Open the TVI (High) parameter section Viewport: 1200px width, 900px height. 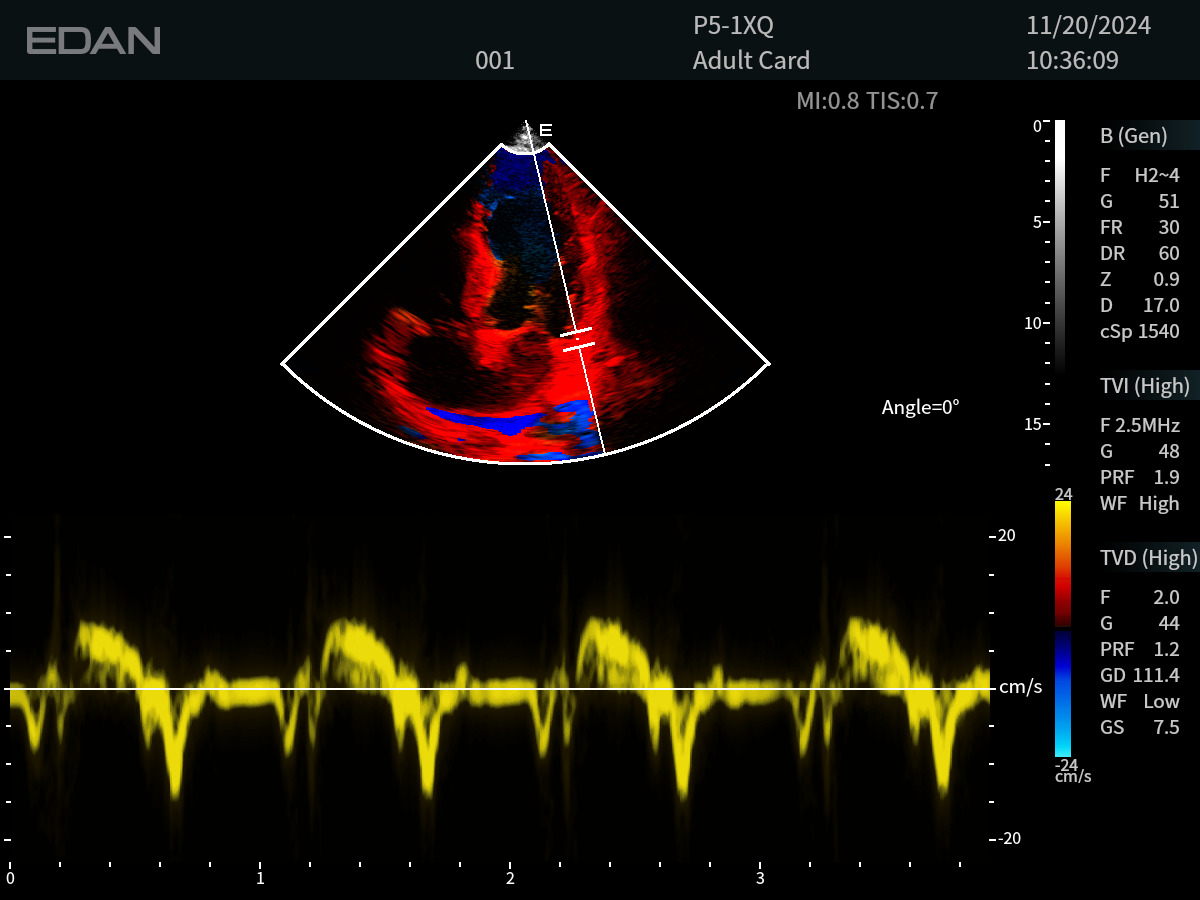[x=1146, y=385]
